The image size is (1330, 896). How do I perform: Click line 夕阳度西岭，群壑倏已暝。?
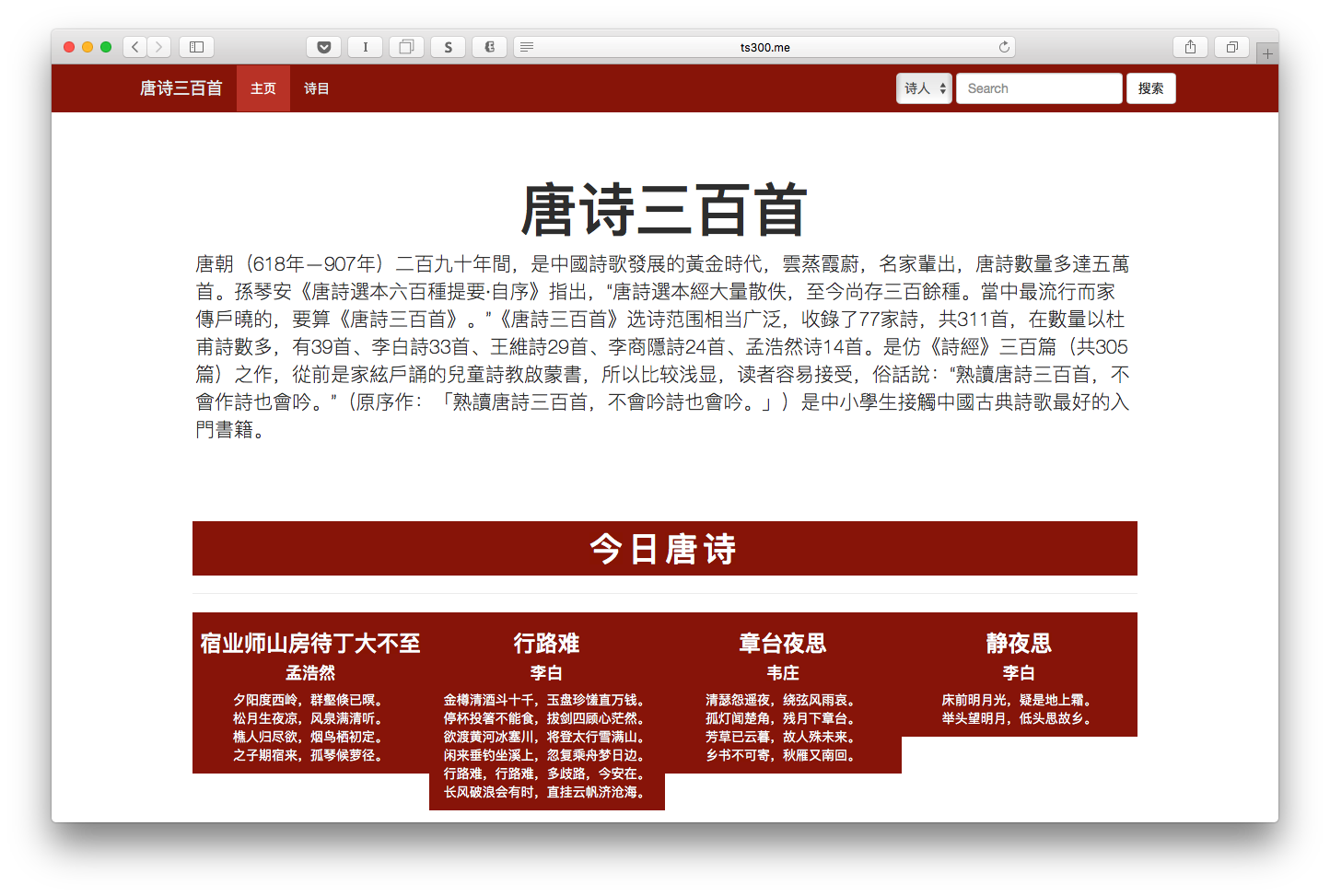pos(310,700)
